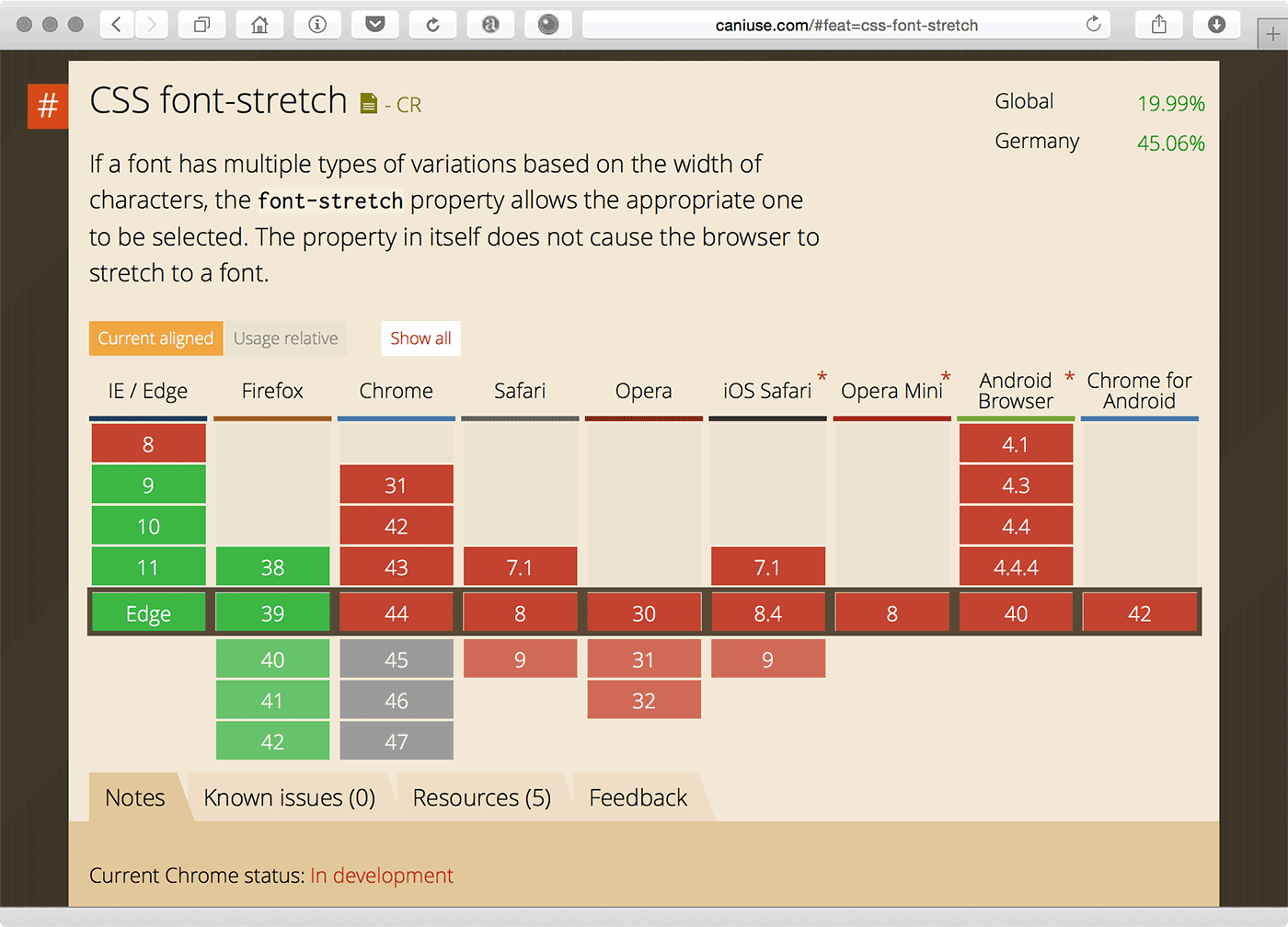
Task: Open a new tab with plus button
Action: click(1273, 35)
